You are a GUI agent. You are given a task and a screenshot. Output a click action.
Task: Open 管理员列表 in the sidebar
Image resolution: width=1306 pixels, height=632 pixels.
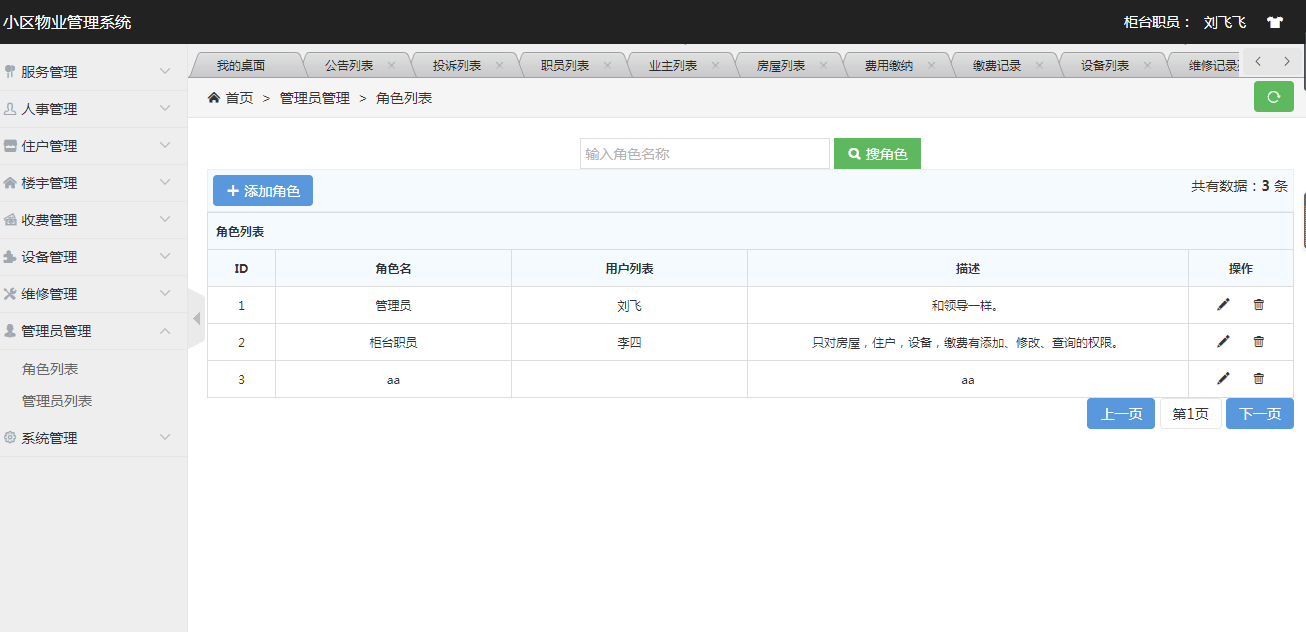57,401
